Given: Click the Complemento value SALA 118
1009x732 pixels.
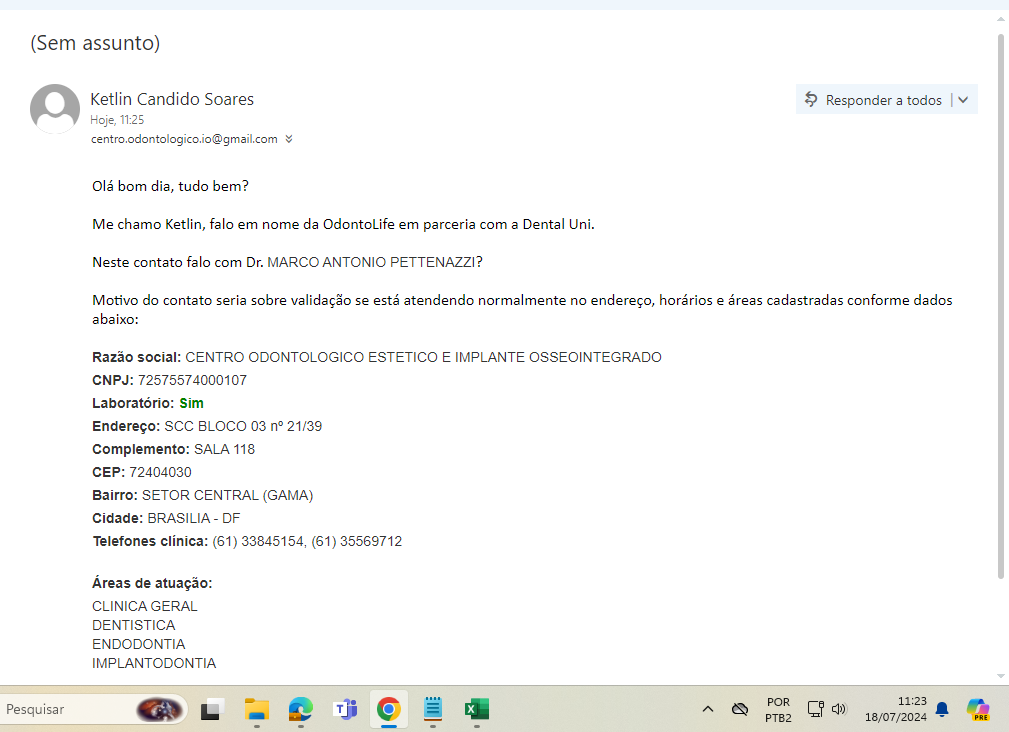Looking at the screenshot, I should (225, 450).
